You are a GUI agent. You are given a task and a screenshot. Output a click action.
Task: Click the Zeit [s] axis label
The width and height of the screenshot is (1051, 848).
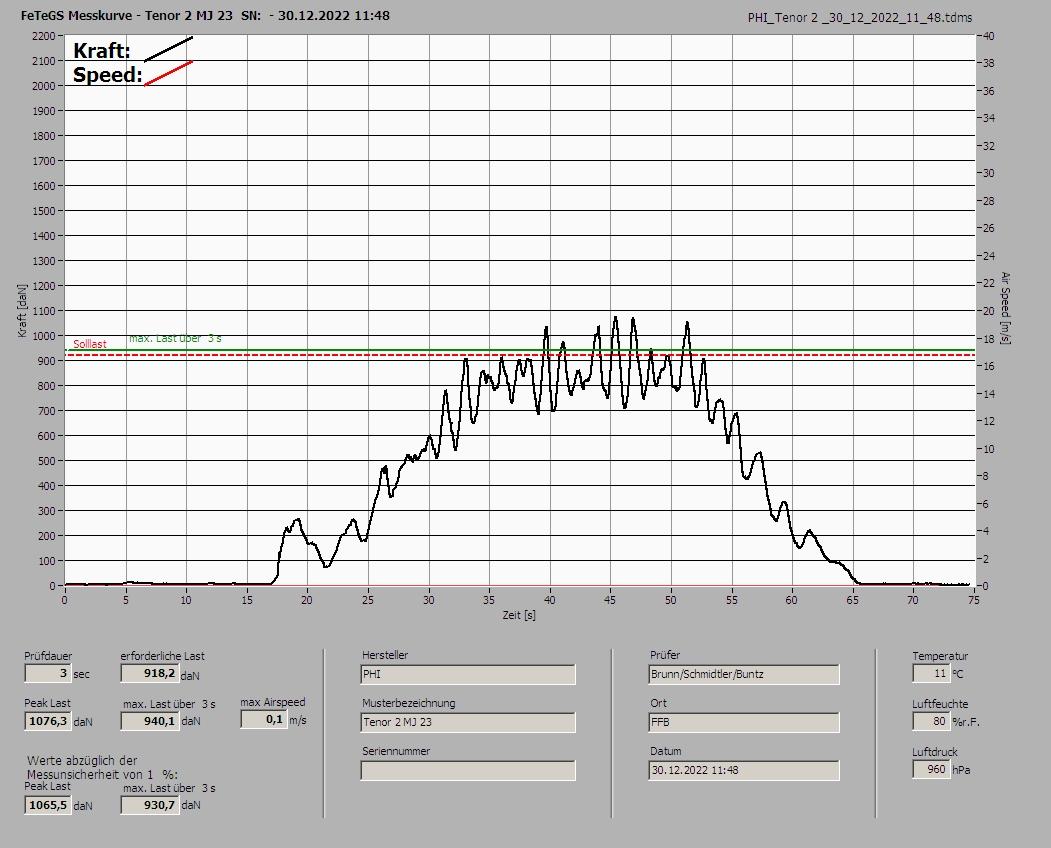(x=519, y=615)
